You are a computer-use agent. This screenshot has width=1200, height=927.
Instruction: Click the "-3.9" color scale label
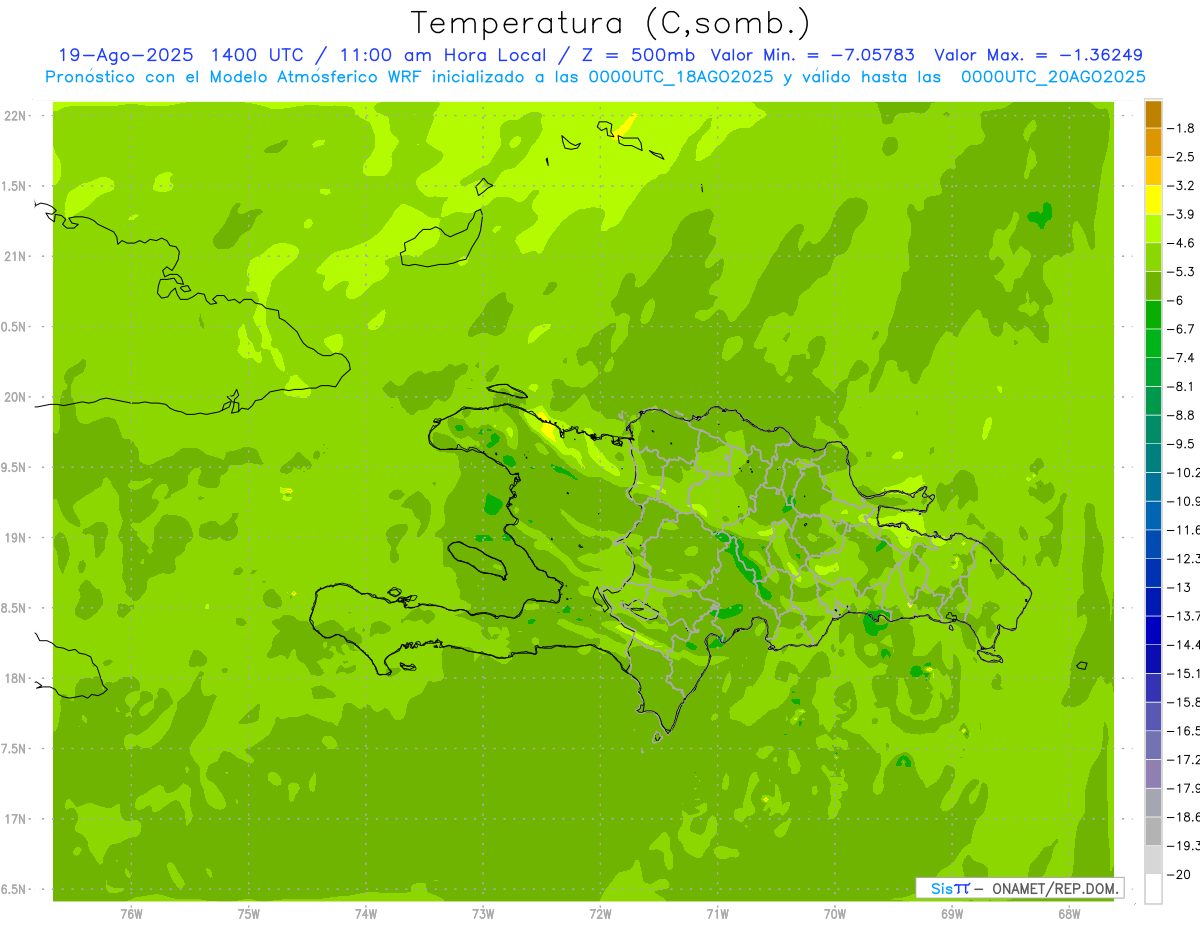coord(1181,214)
